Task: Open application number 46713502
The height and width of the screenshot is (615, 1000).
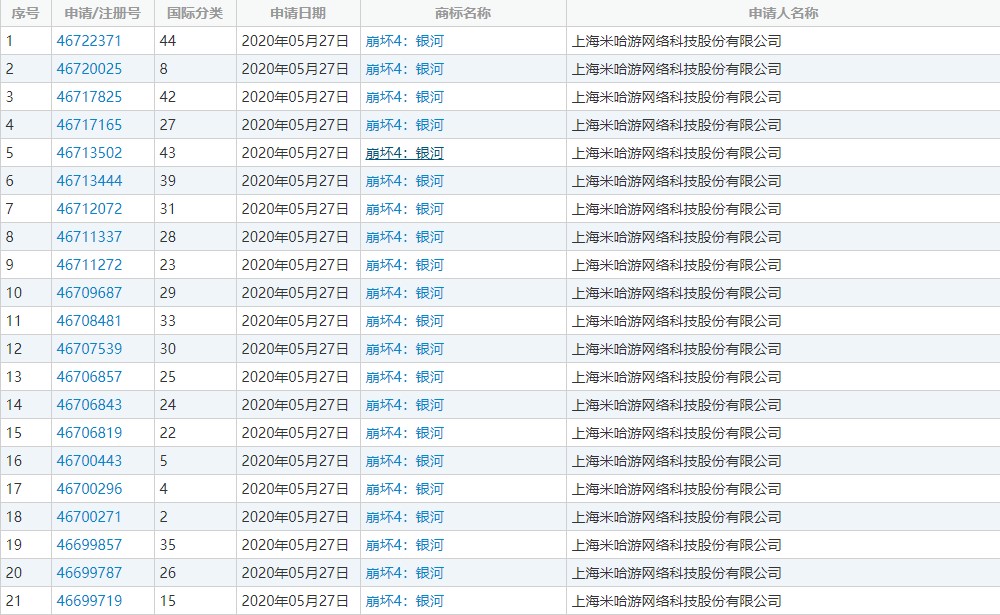Action: click(x=89, y=153)
